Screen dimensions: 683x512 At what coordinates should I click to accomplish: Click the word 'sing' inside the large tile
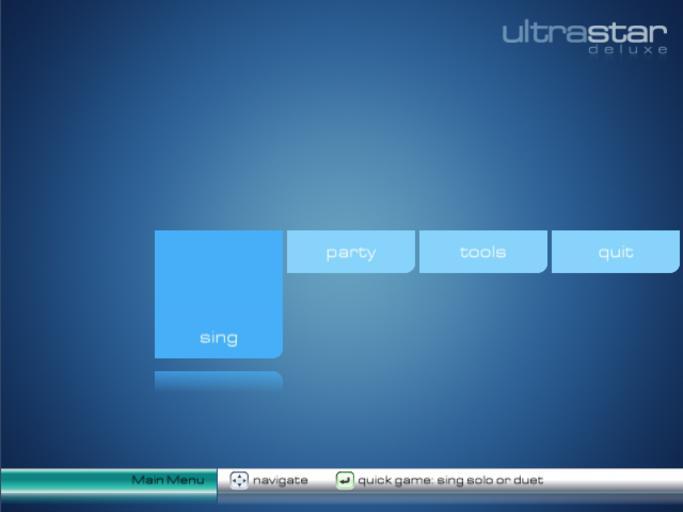tap(218, 338)
